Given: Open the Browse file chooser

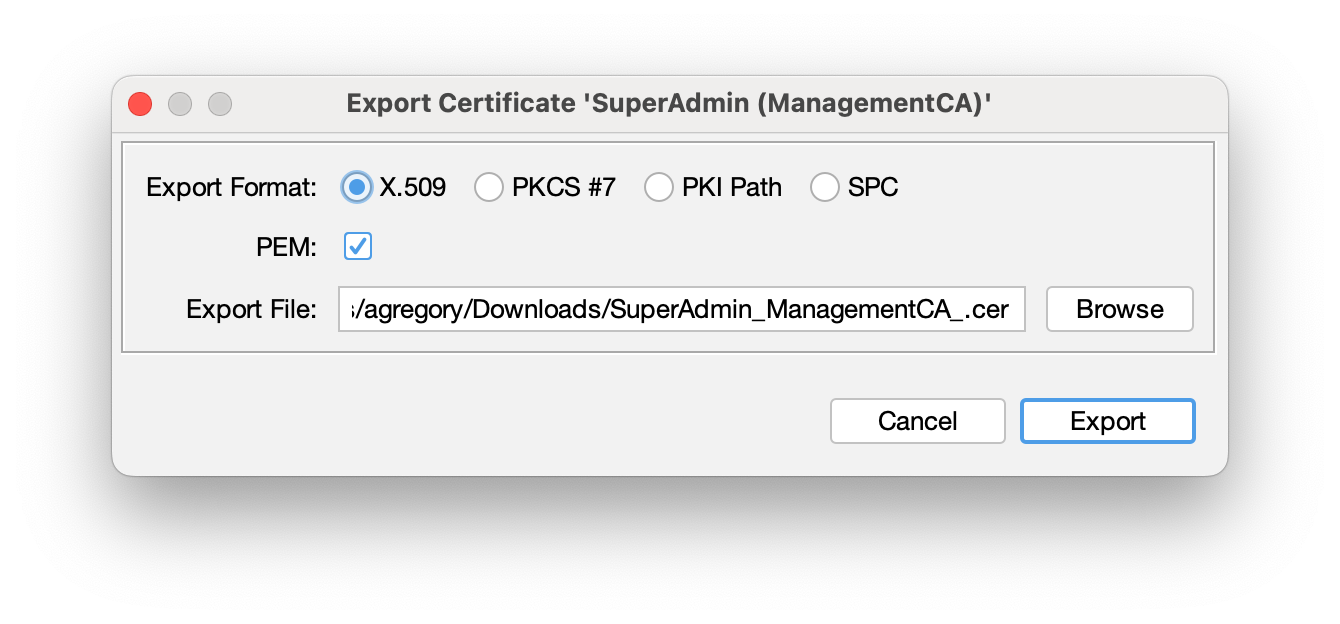Looking at the screenshot, I should pyautogui.click(x=1119, y=309).
